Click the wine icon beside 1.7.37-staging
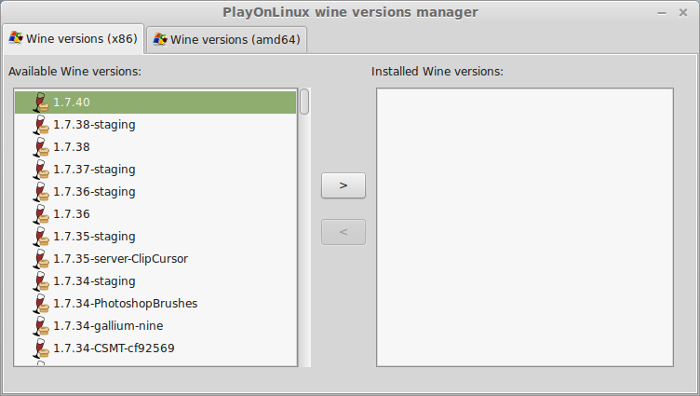Screen dimensions: 700x396 click(41, 169)
